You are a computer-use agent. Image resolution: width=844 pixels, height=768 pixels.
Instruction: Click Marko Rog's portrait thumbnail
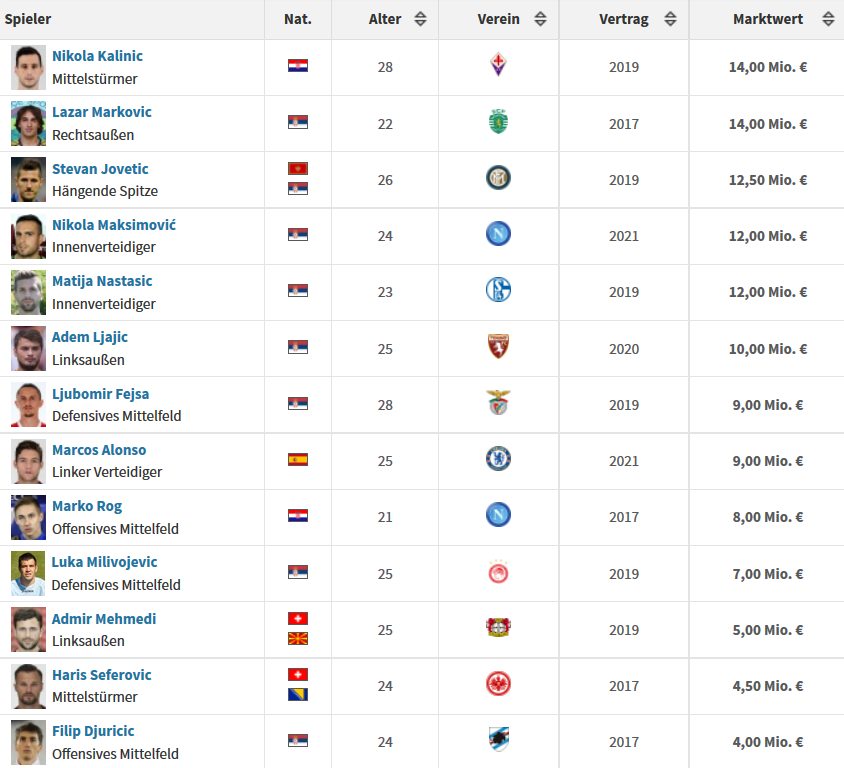click(x=29, y=517)
